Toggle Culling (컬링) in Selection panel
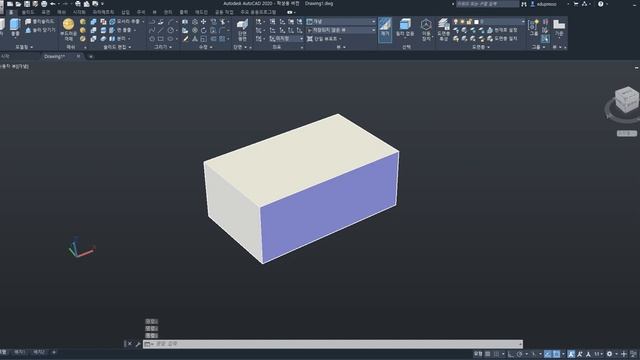The height and width of the screenshot is (360, 640). tap(385, 29)
